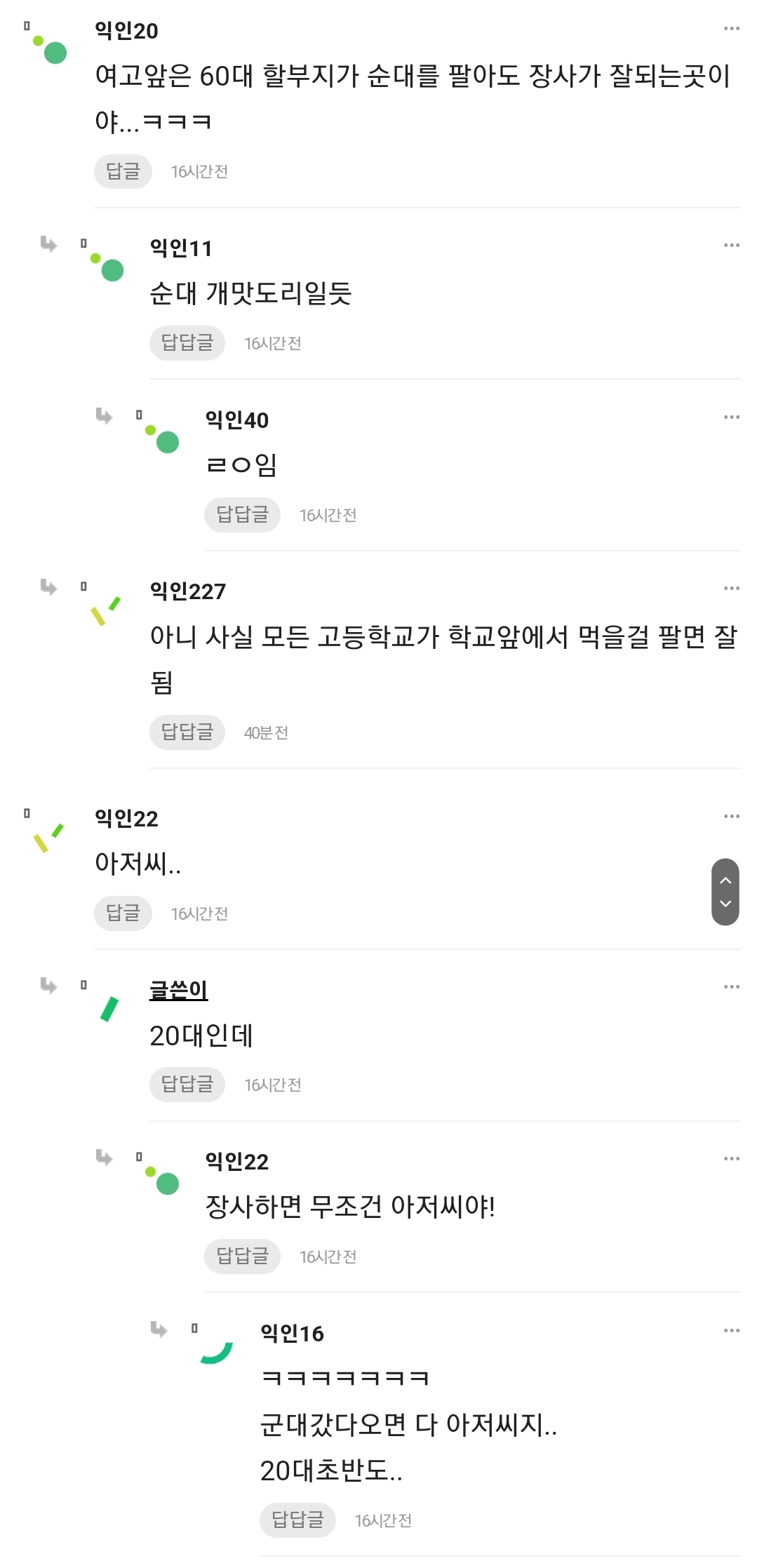757x1568 pixels.
Task: Tap 익인227's profile avatar
Action: pos(106,611)
